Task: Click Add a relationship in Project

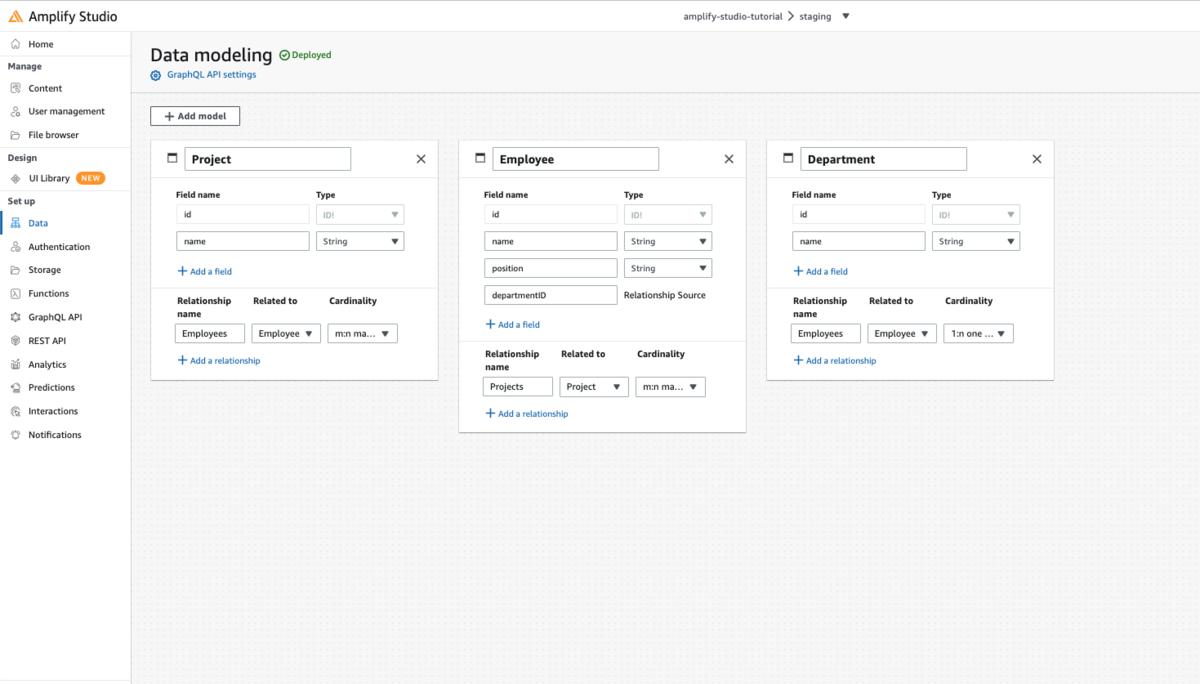Action: (219, 360)
